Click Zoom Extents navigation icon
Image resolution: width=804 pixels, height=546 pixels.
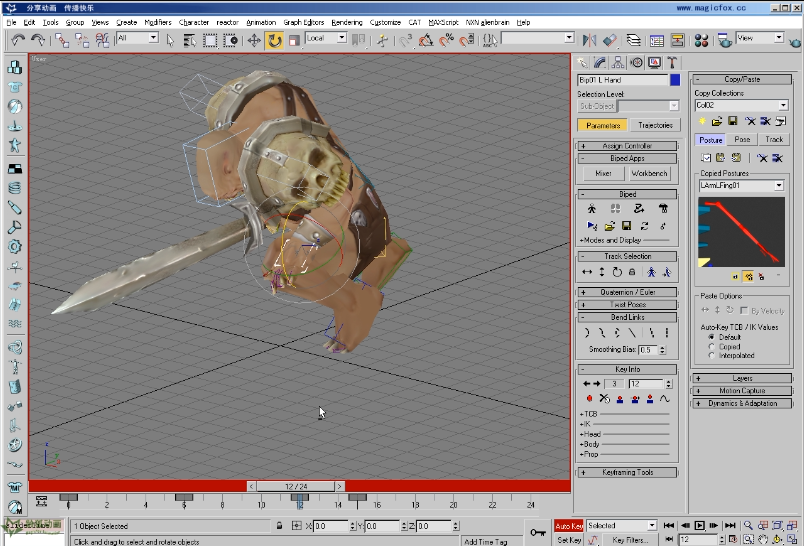[777, 525]
